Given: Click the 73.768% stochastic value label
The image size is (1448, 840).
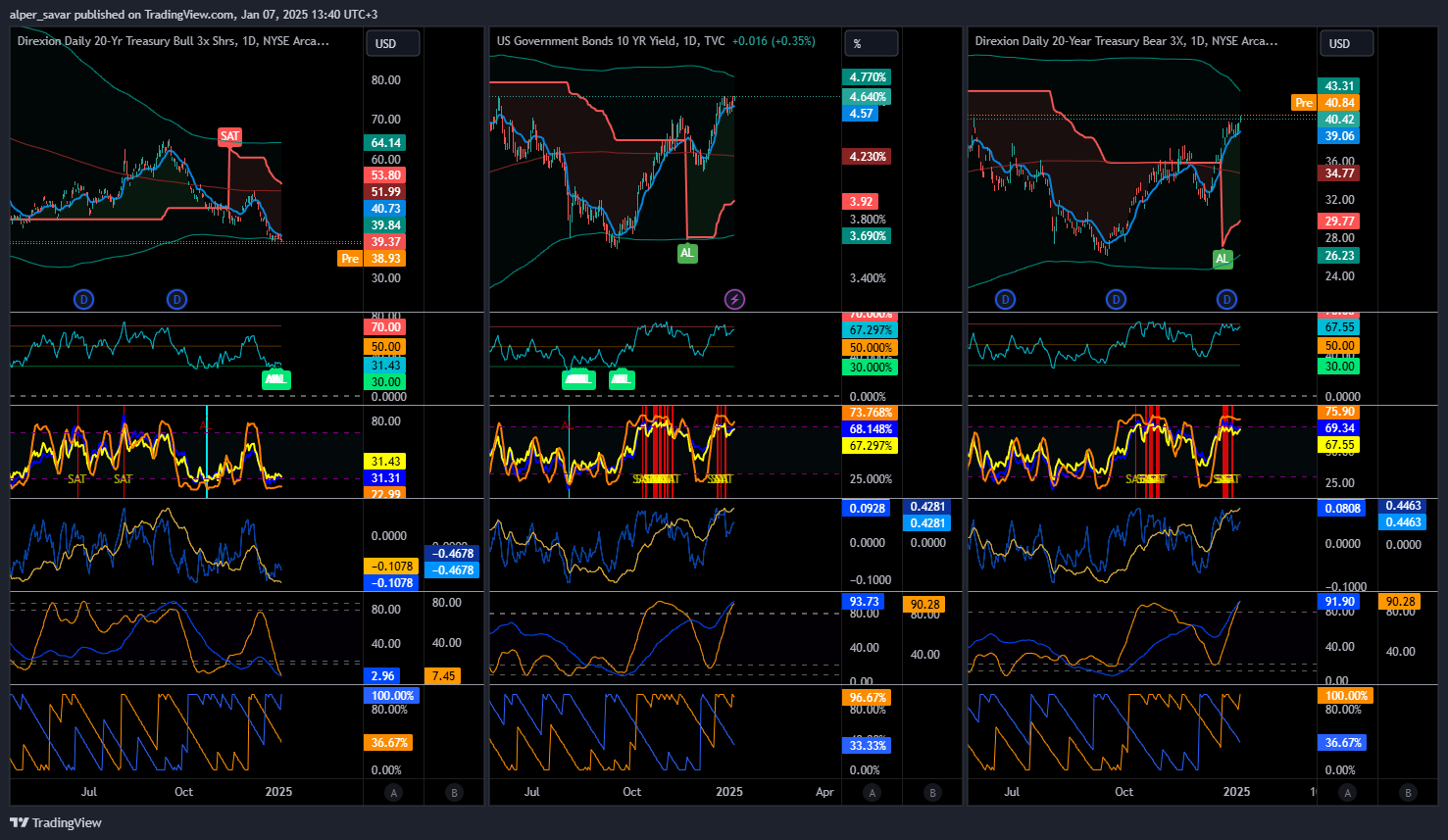Looking at the screenshot, I should (871, 413).
